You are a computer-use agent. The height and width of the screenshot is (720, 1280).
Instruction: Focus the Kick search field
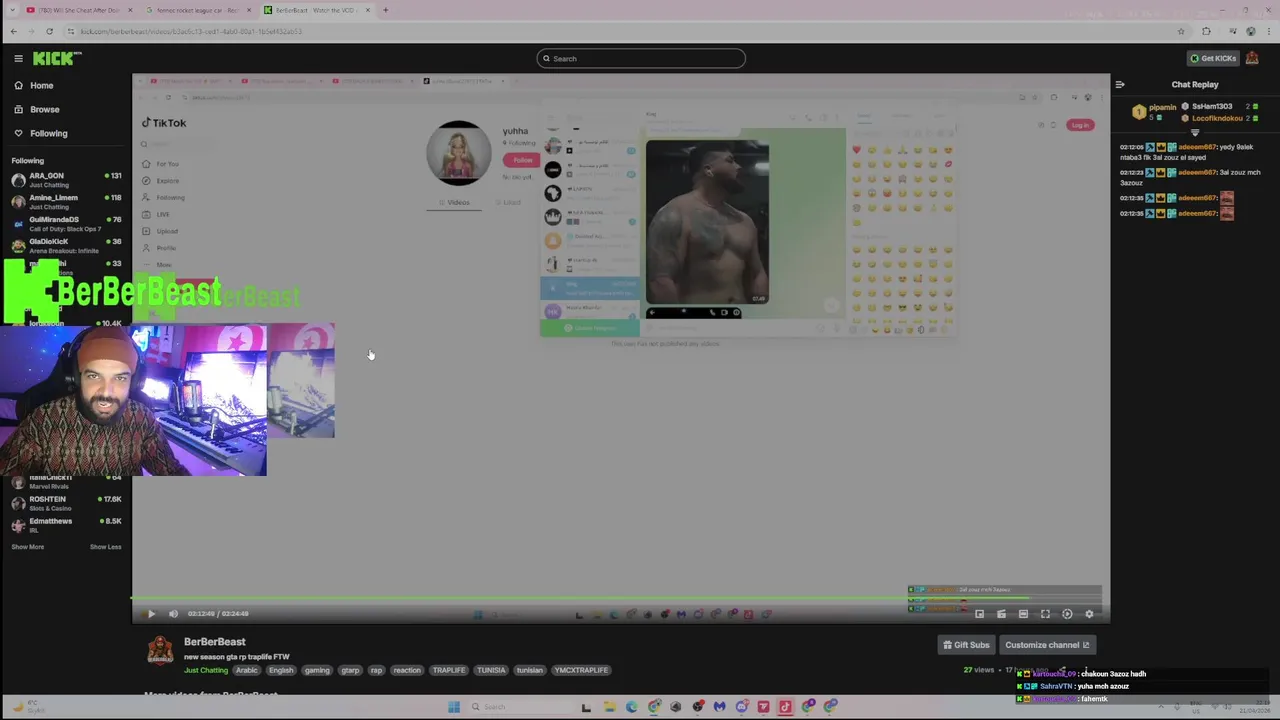[x=641, y=58]
